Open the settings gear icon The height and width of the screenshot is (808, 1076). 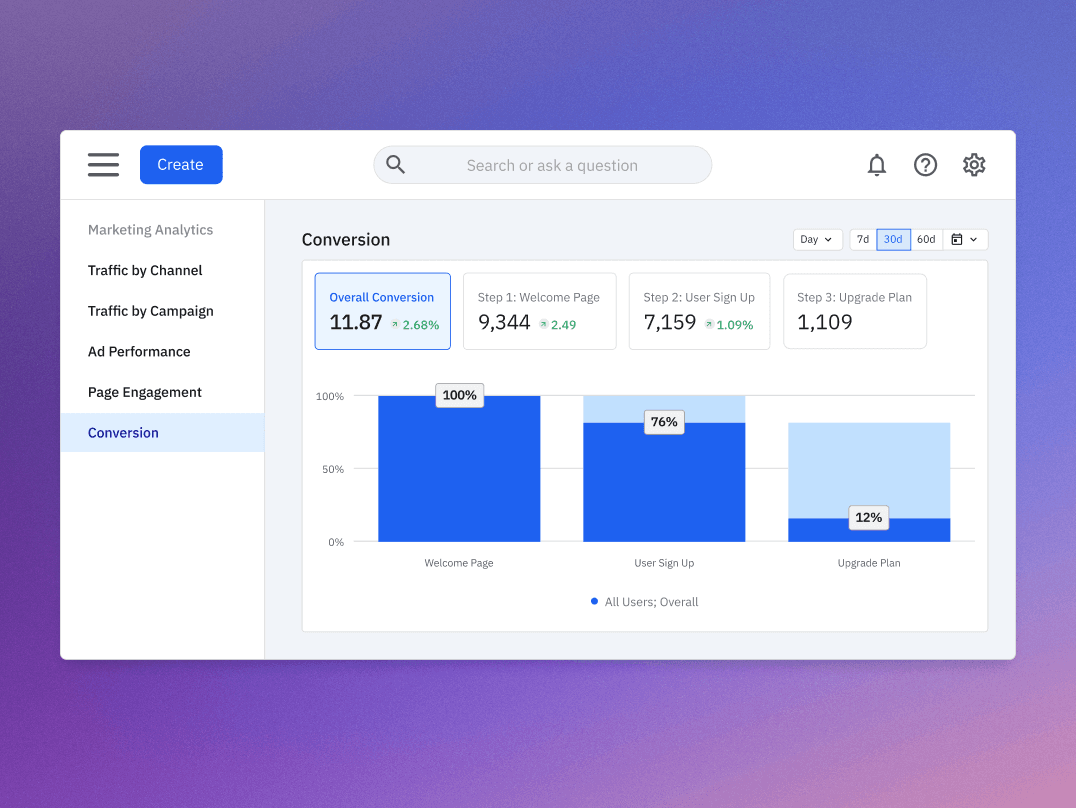click(x=974, y=164)
